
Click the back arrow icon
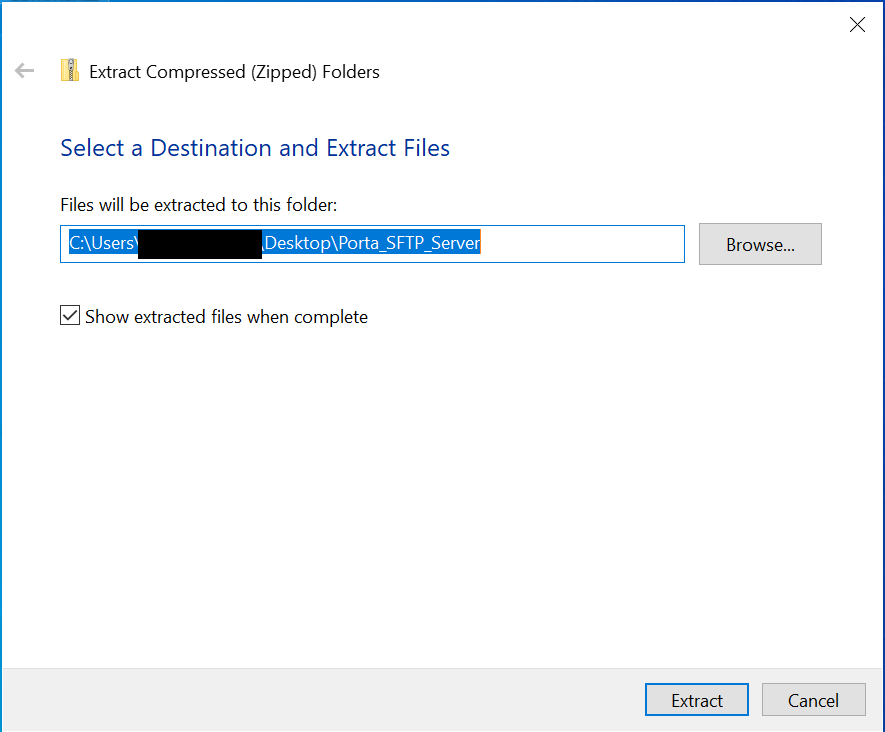24,71
